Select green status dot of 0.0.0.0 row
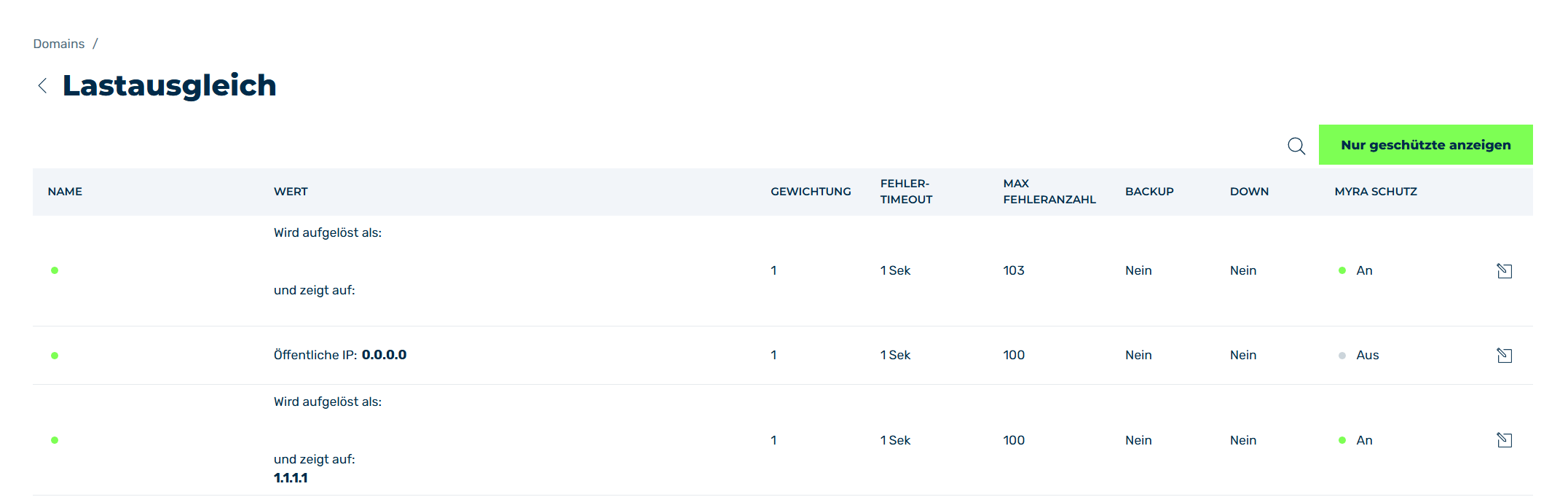The width and height of the screenshot is (1568, 497). pyautogui.click(x=55, y=356)
